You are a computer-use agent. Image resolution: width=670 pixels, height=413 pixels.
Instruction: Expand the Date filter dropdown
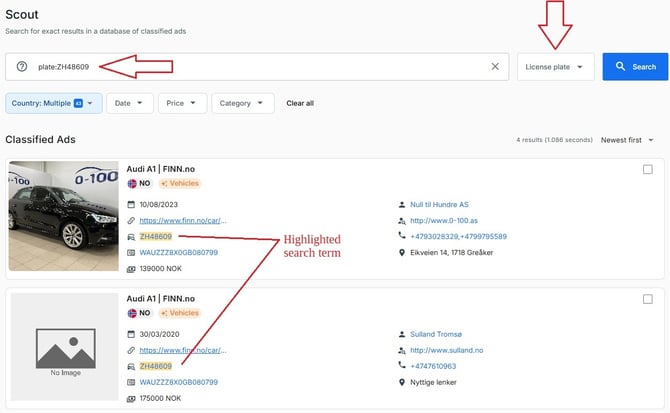point(129,103)
